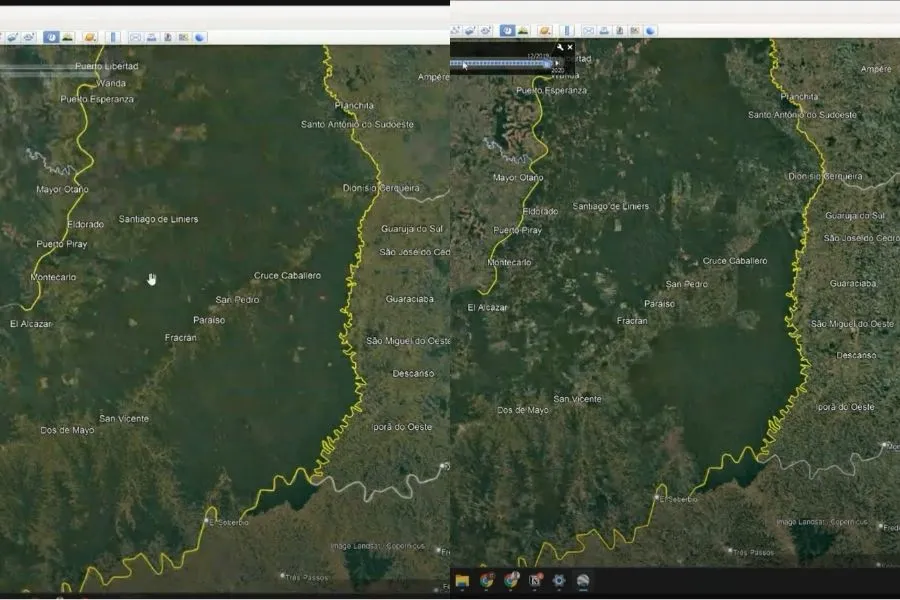Click the 12/2019 date label on the timeline
Image resolution: width=900 pixels, height=600 pixels.
pyautogui.click(x=536, y=56)
